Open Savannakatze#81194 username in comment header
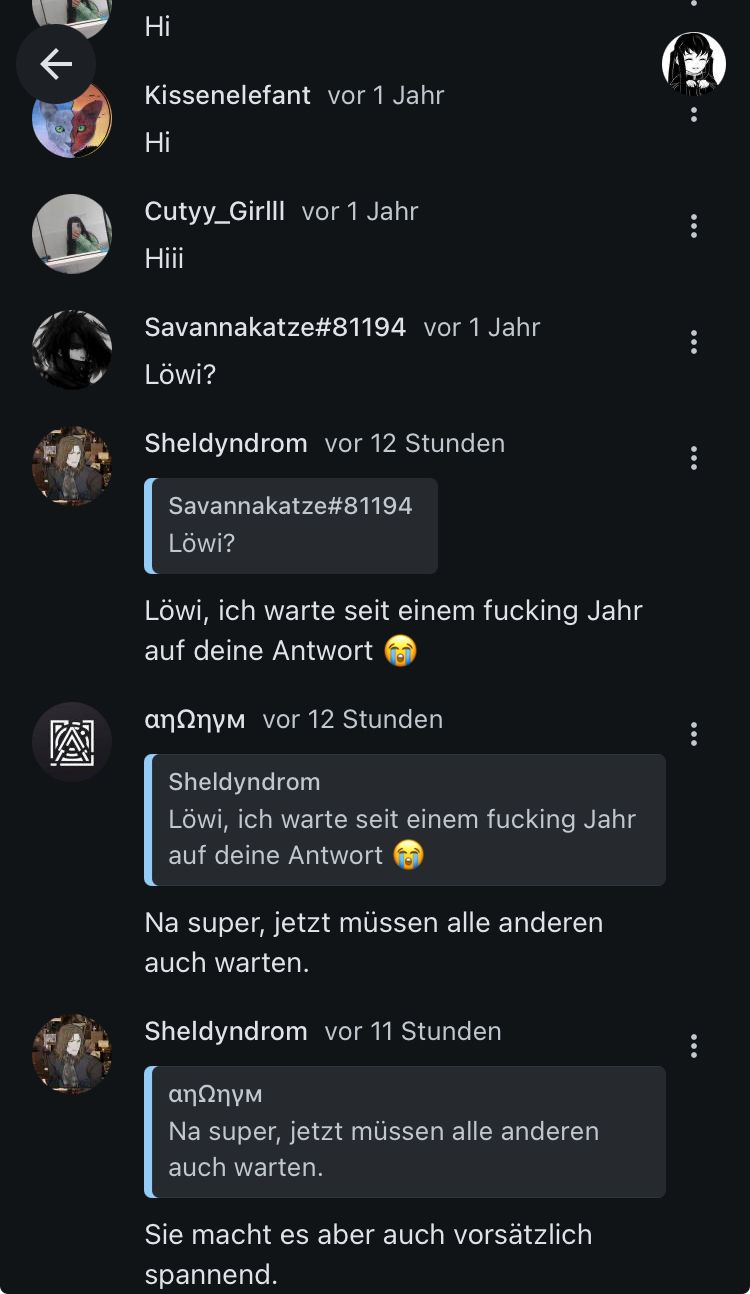 pos(275,327)
